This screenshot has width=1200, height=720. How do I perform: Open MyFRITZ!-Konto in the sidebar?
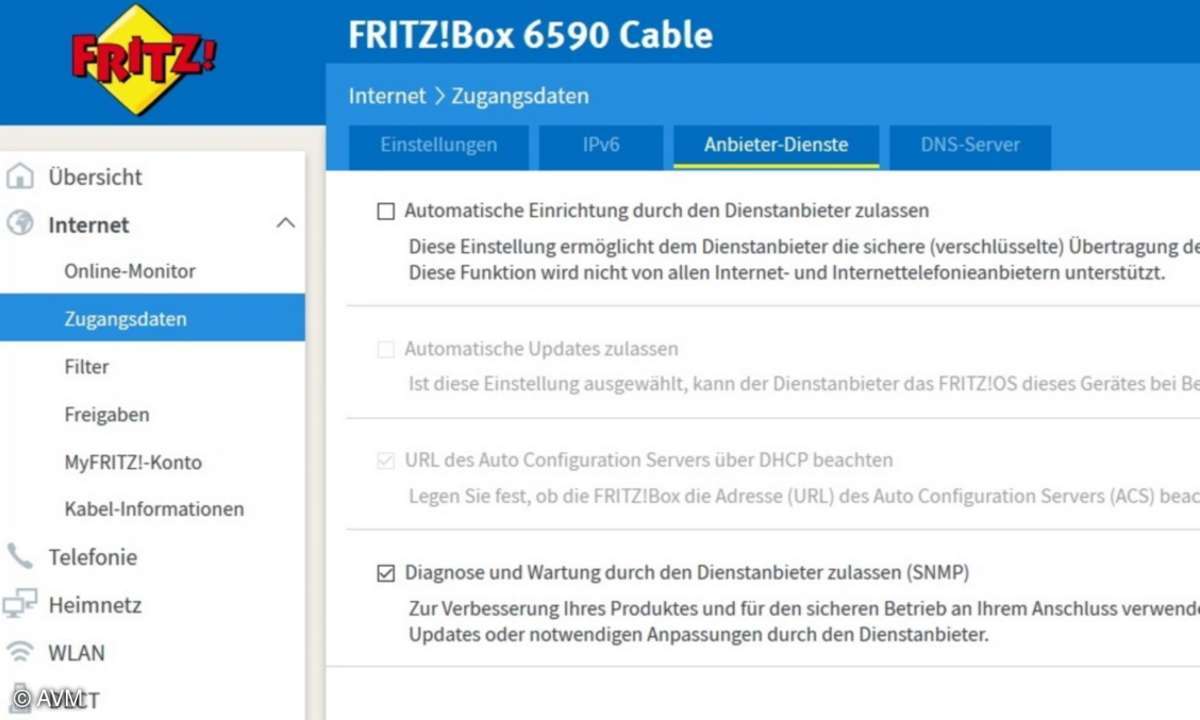(133, 462)
